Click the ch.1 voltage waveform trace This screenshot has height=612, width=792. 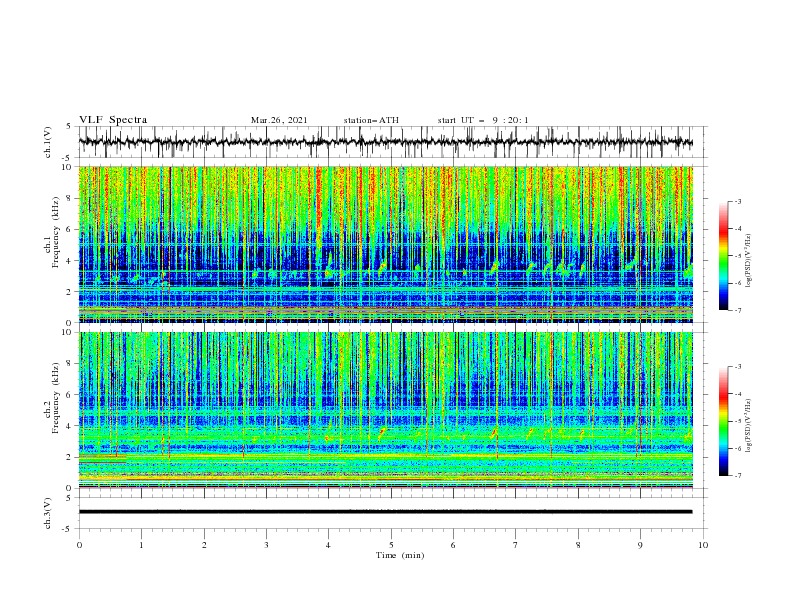385,142
